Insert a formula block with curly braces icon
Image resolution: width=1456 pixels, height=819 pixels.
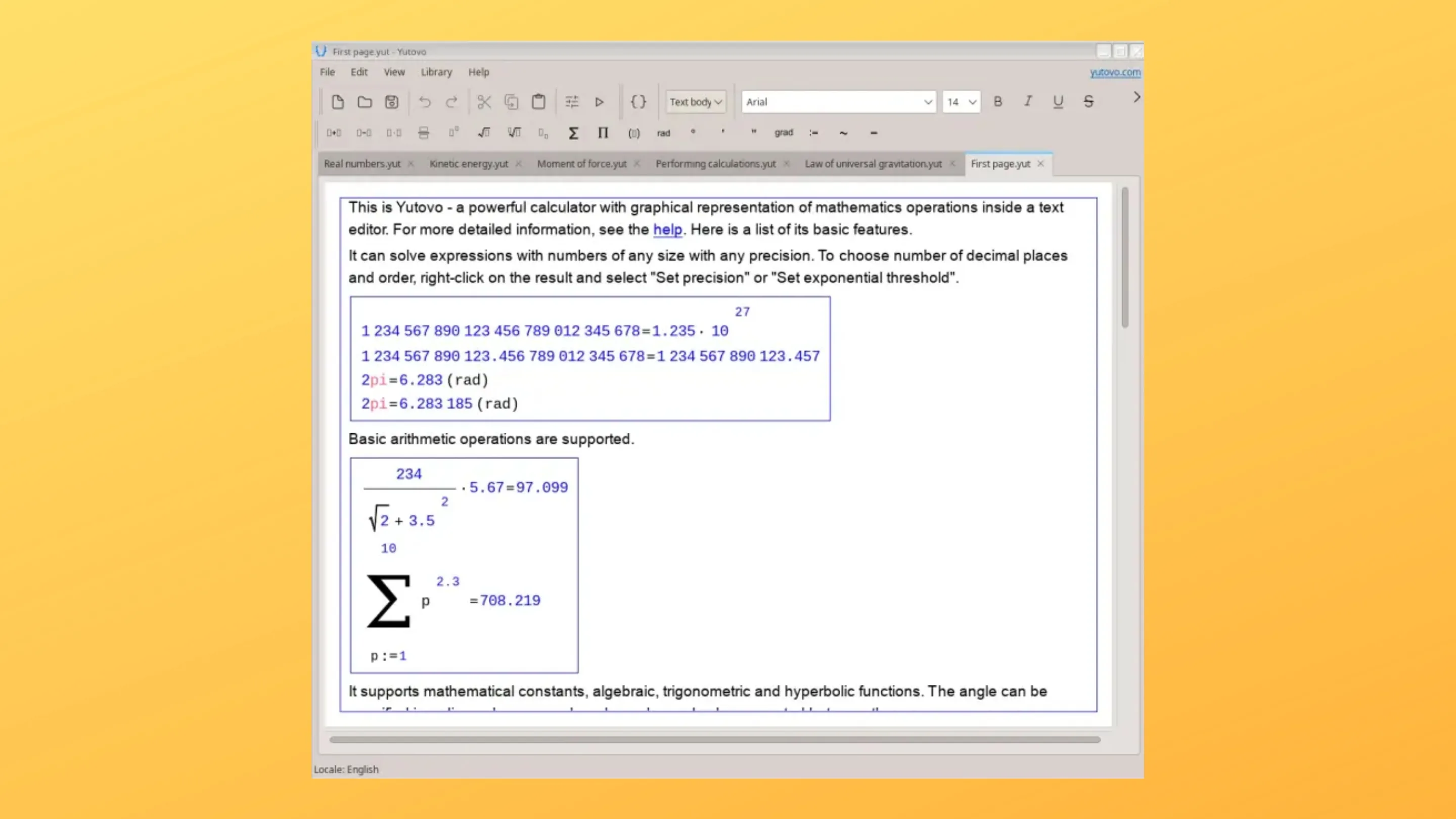[x=638, y=102]
